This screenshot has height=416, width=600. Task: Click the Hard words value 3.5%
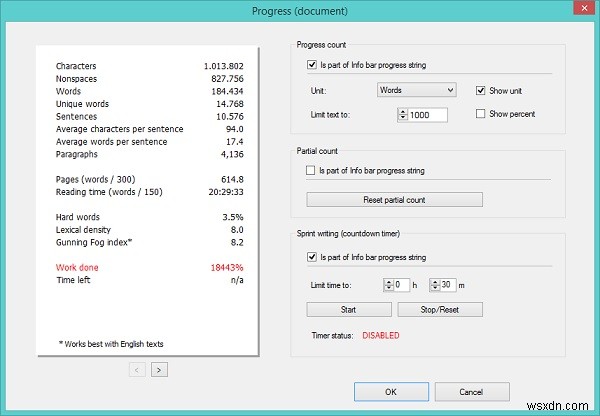pos(233,217)
